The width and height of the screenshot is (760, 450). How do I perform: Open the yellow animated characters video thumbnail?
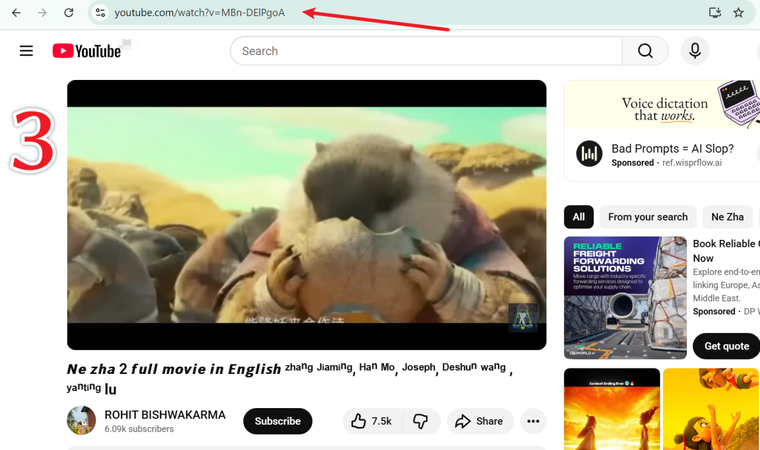click(711, 409)
